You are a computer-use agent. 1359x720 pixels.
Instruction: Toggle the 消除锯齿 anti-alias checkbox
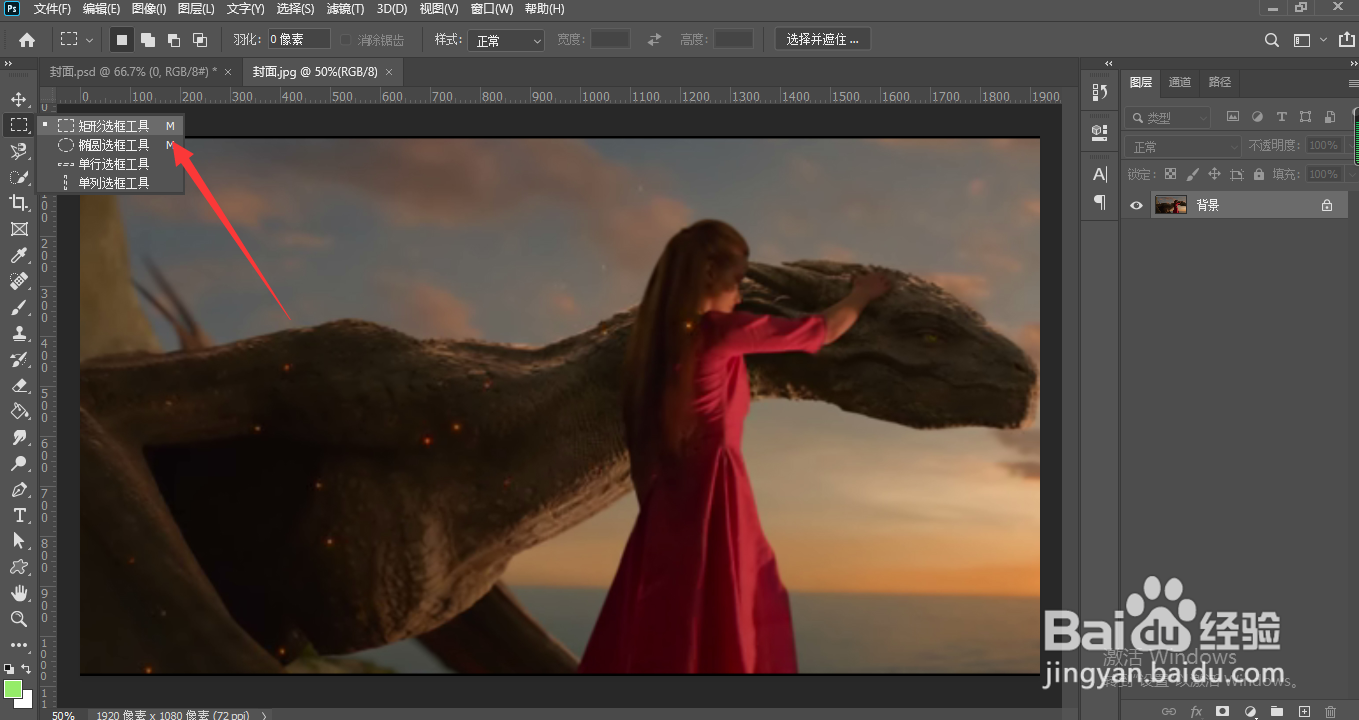pos(346,40)
